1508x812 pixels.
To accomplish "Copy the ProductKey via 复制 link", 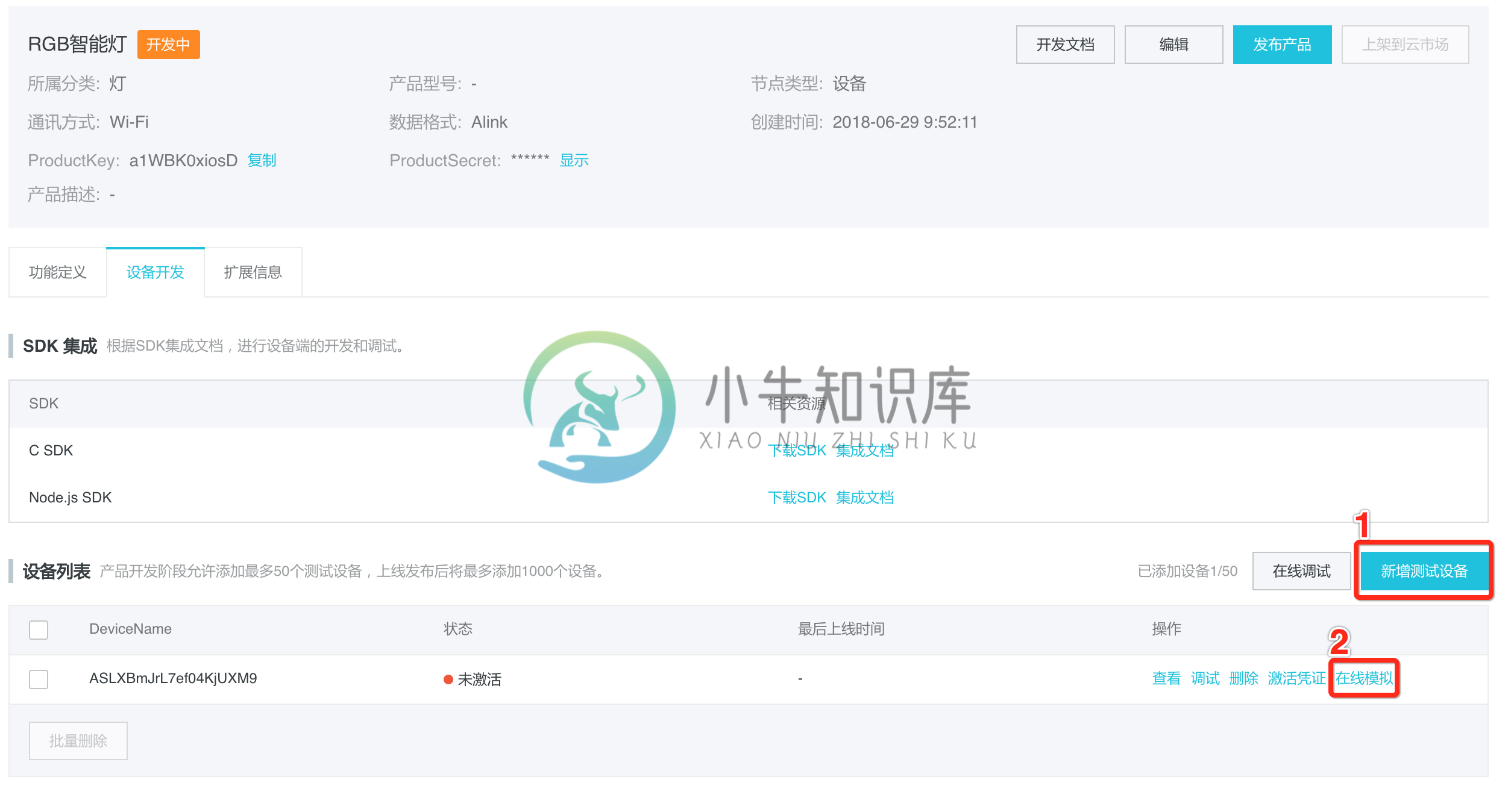I will tap(262, 160).
